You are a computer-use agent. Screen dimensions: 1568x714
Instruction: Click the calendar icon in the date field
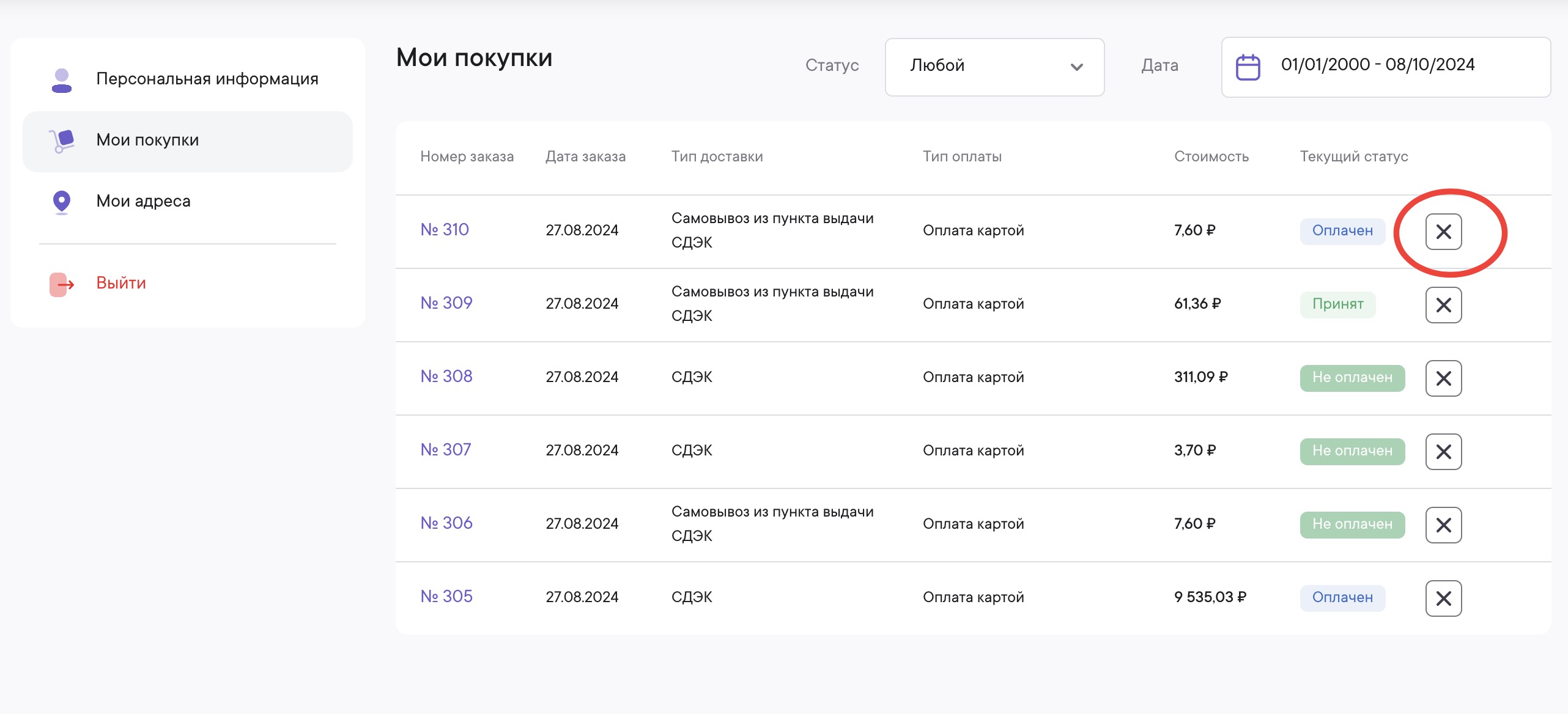coord(1248,67)
